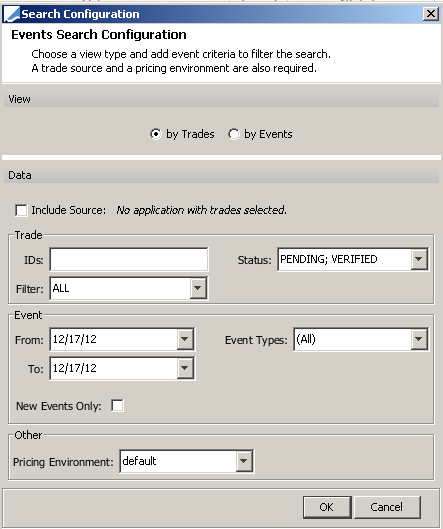This screenshot has width=443, height=529.
Task: Open the To date picker arrow
Action: [185, 368]
